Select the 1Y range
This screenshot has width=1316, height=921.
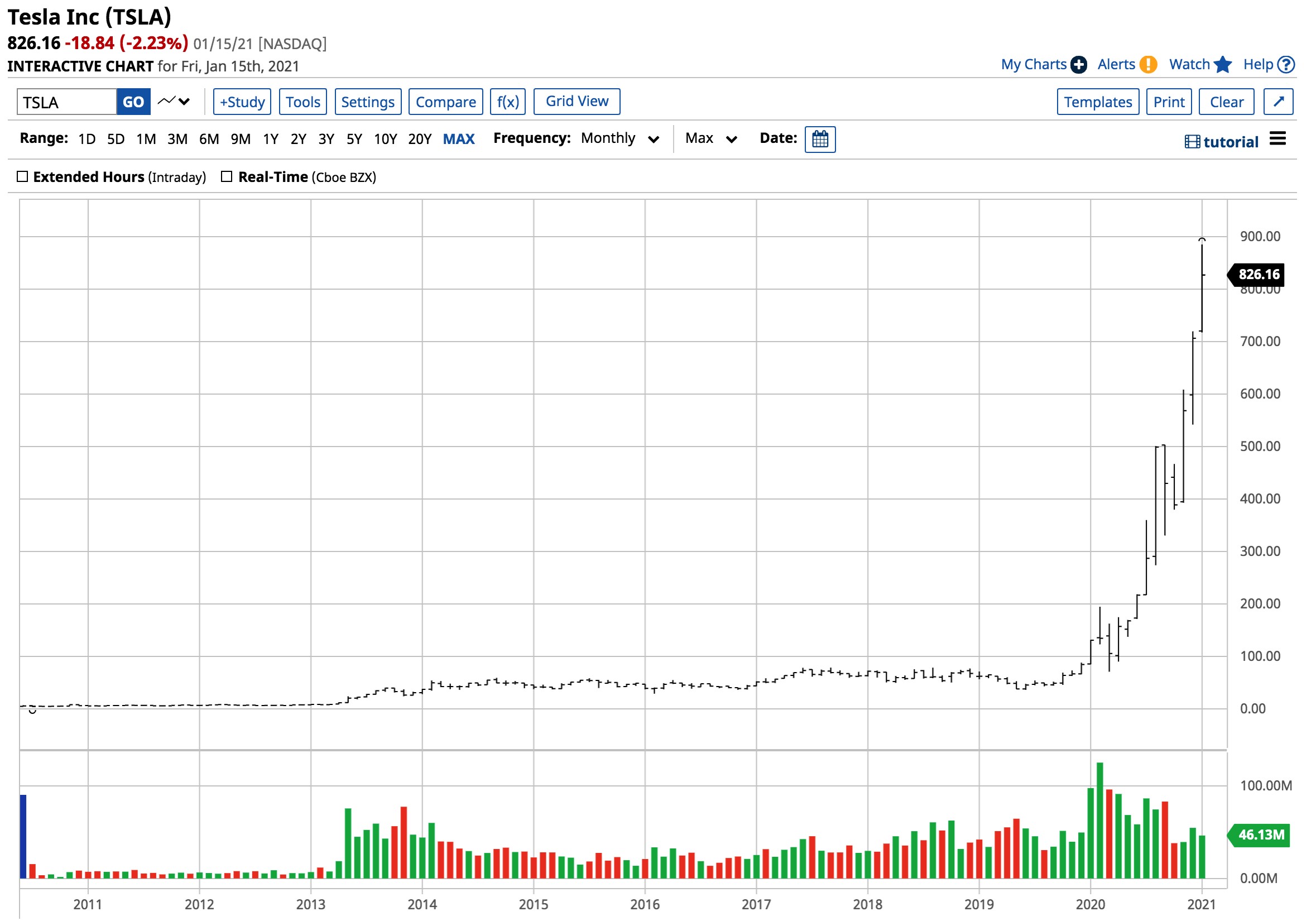(x=271, y=140)
